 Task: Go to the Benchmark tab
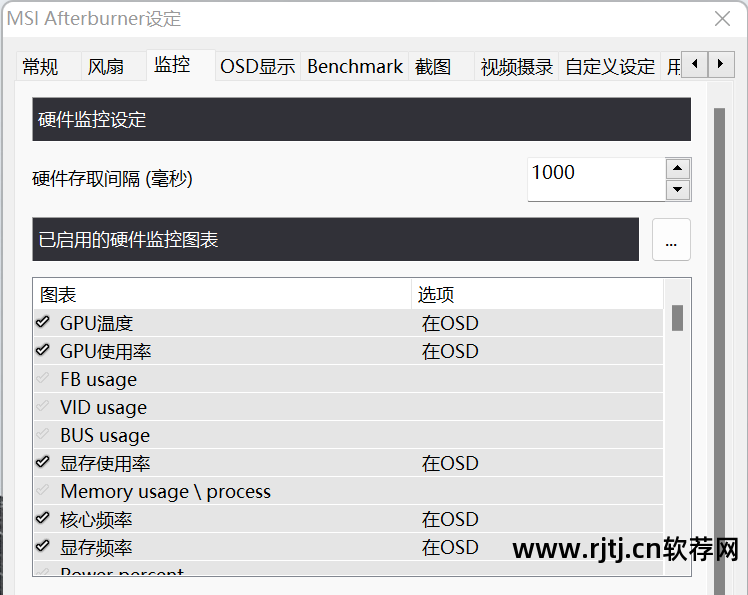coord(355,66)
